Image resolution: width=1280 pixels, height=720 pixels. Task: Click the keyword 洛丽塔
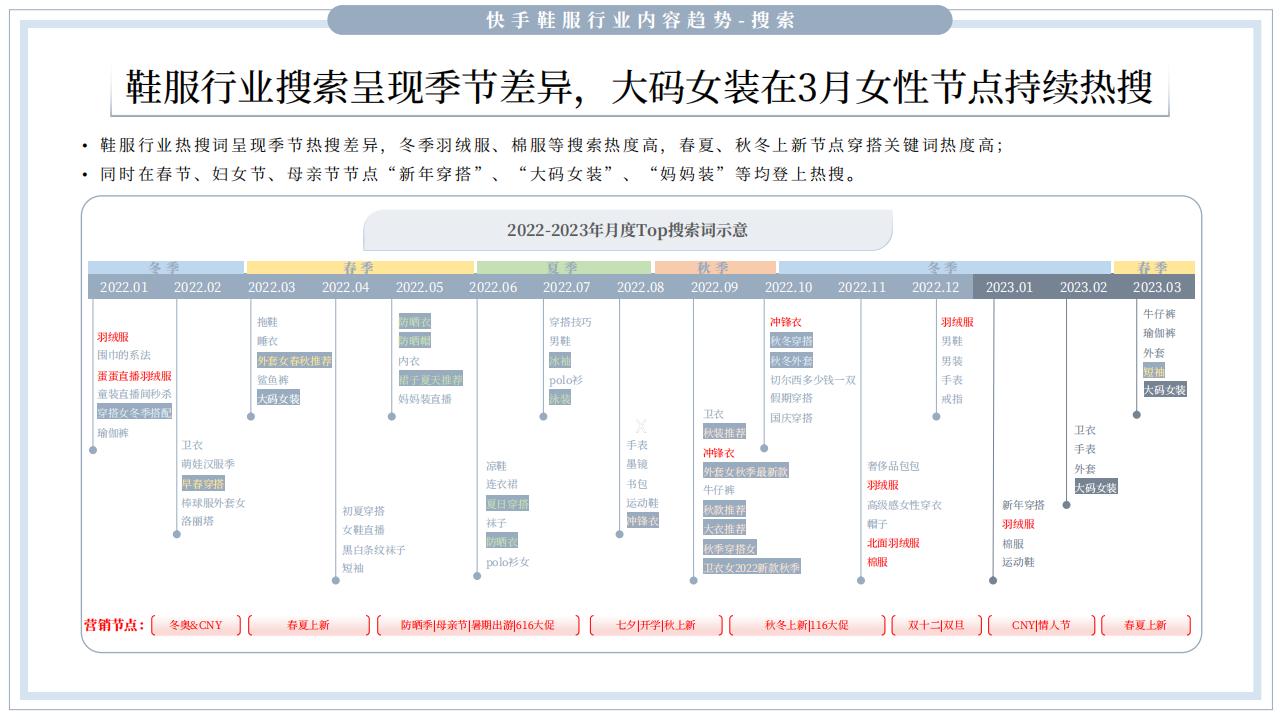[197, 521]
